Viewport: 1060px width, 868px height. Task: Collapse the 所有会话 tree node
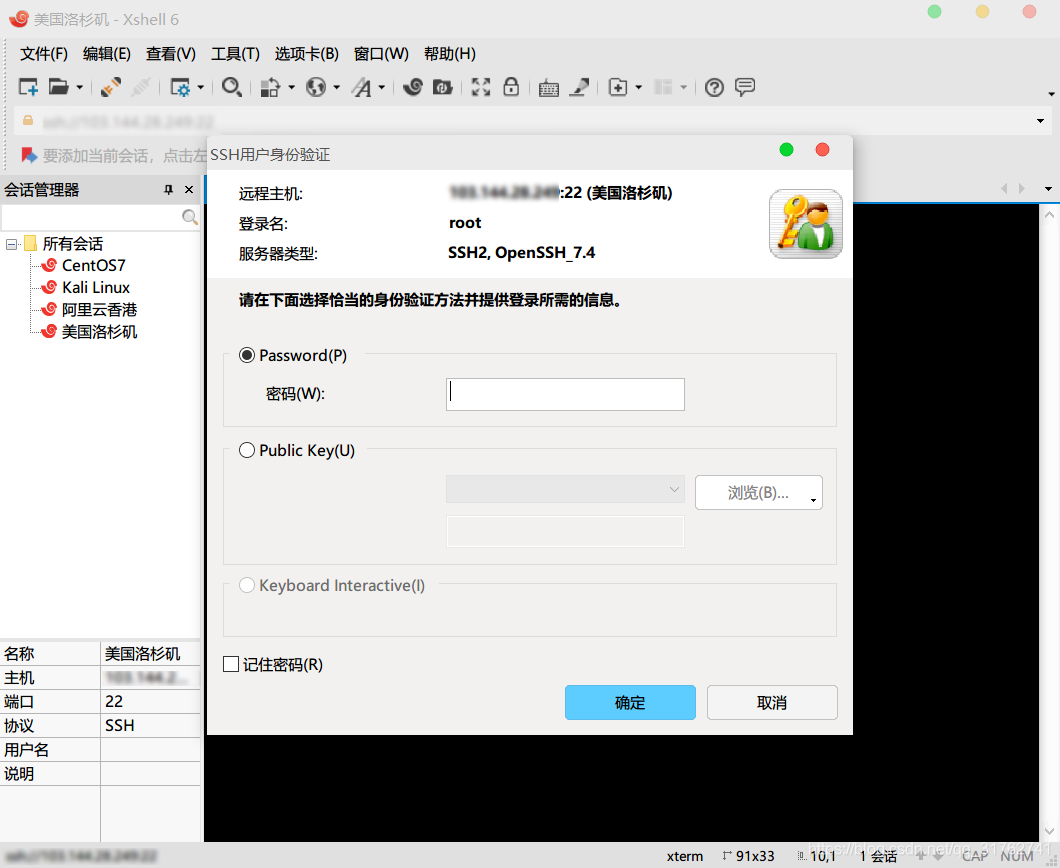click(x=11, y=244)
